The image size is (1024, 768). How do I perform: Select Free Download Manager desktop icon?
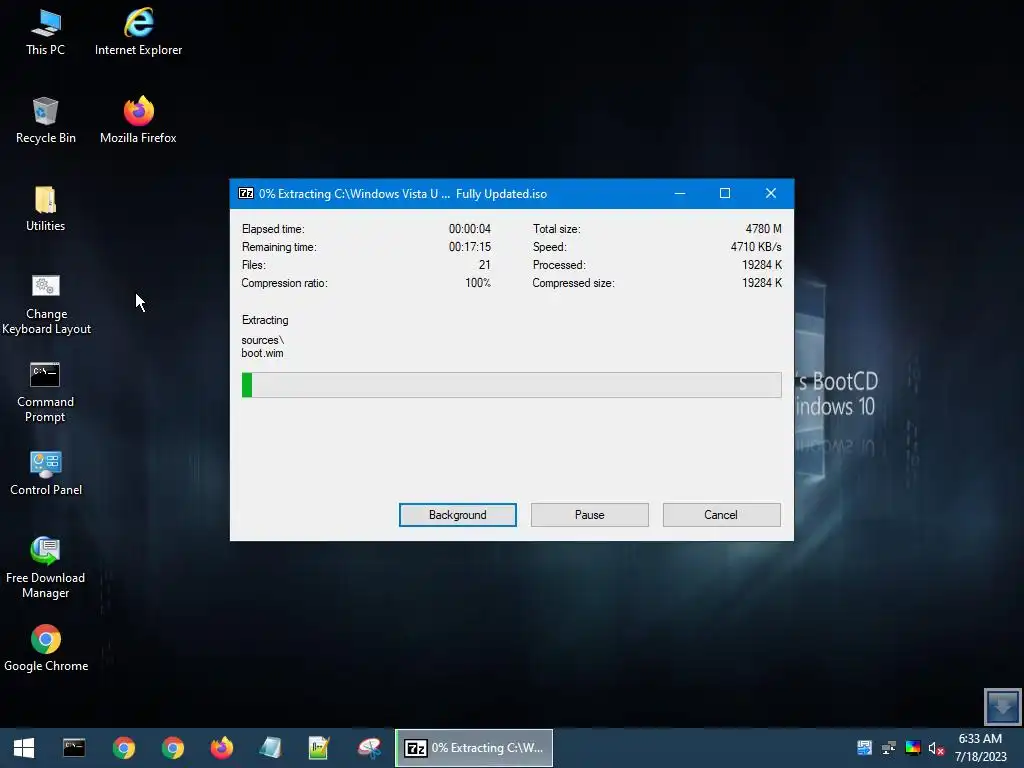pyautogui.click(x=46, y=568)
